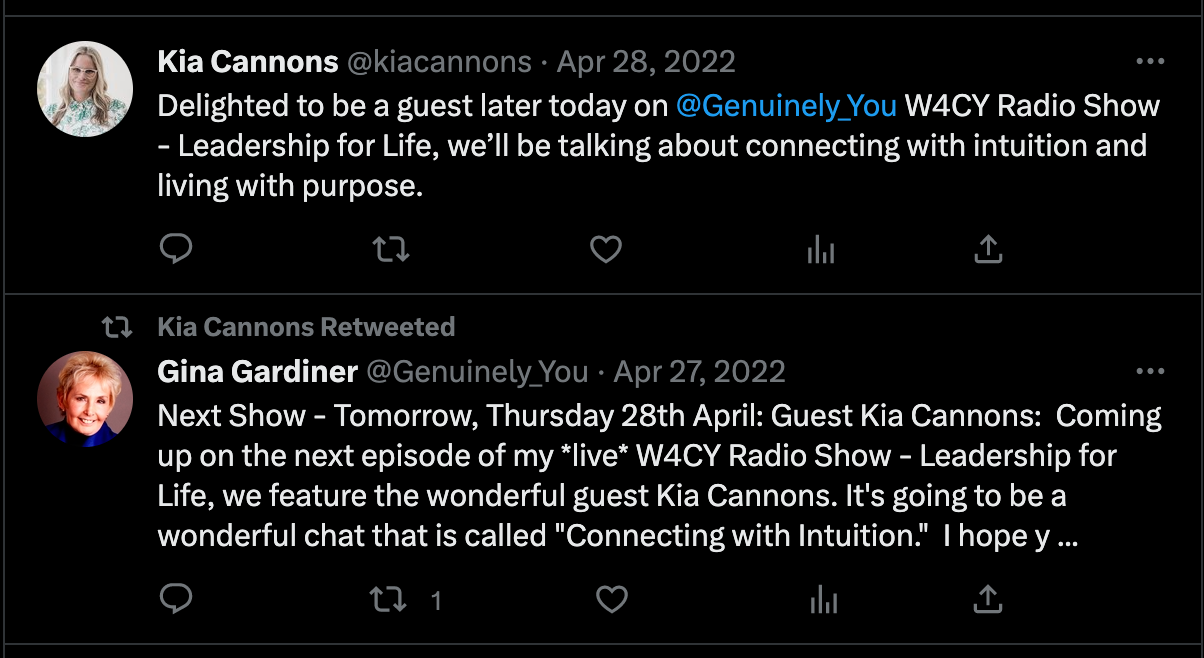Viewport: 1204px width, 658px height.
Task: Click the Kia Cannons Retweeted label
Action: (306, 327)
